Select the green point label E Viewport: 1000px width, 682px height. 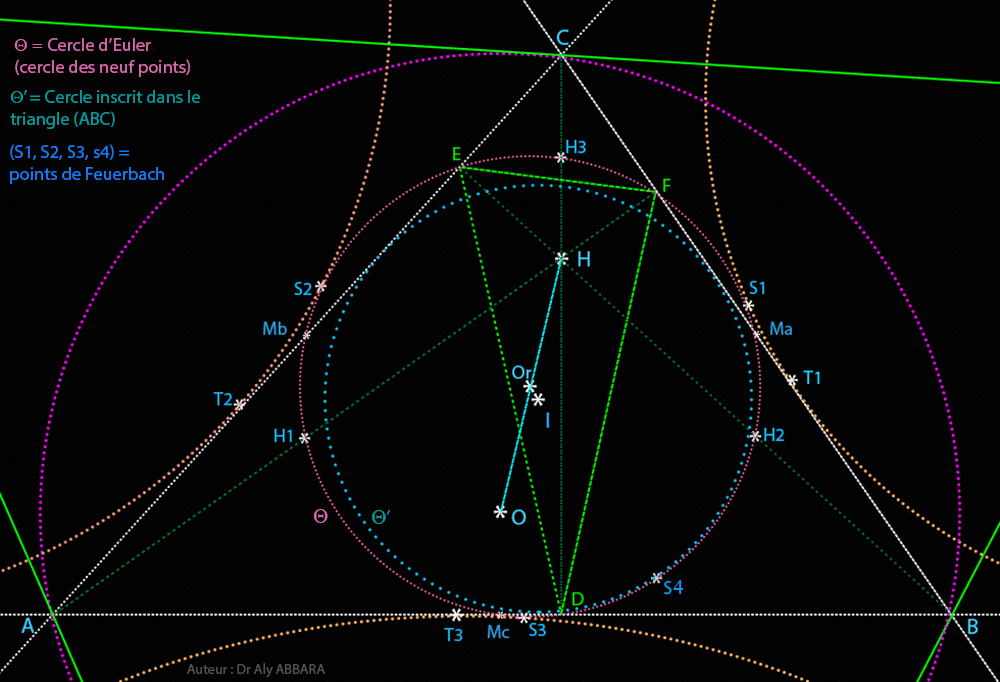[x=456, y=153]
